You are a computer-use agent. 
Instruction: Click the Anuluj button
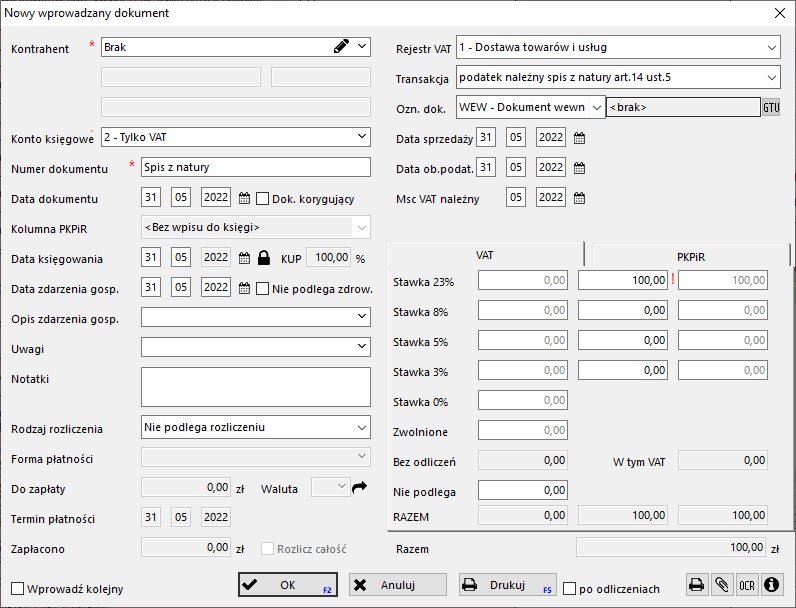(397, 585)
